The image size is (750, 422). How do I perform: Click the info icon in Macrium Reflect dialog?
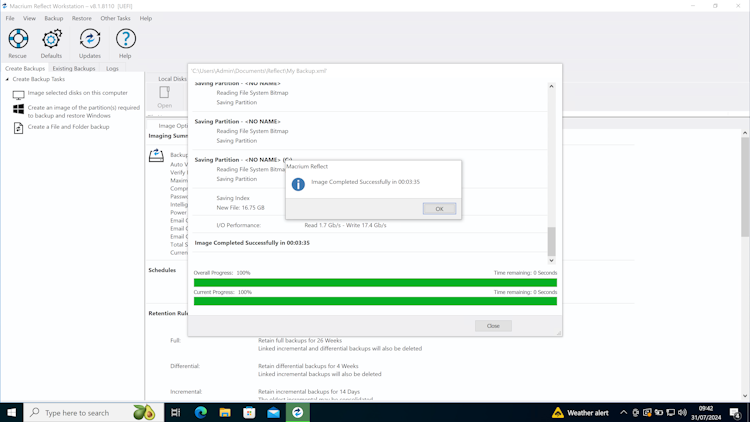298,184
